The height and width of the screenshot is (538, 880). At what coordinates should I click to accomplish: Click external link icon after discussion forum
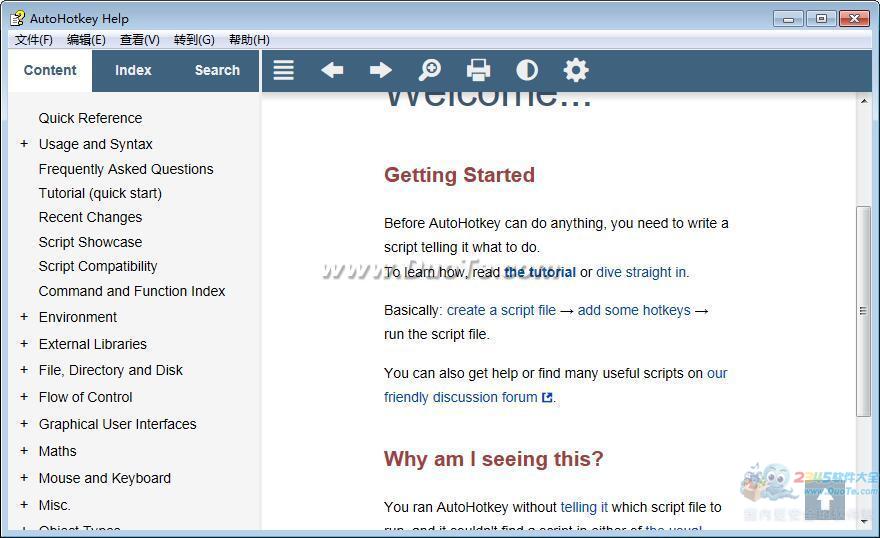pyautogui.click(x=547, y=397)
